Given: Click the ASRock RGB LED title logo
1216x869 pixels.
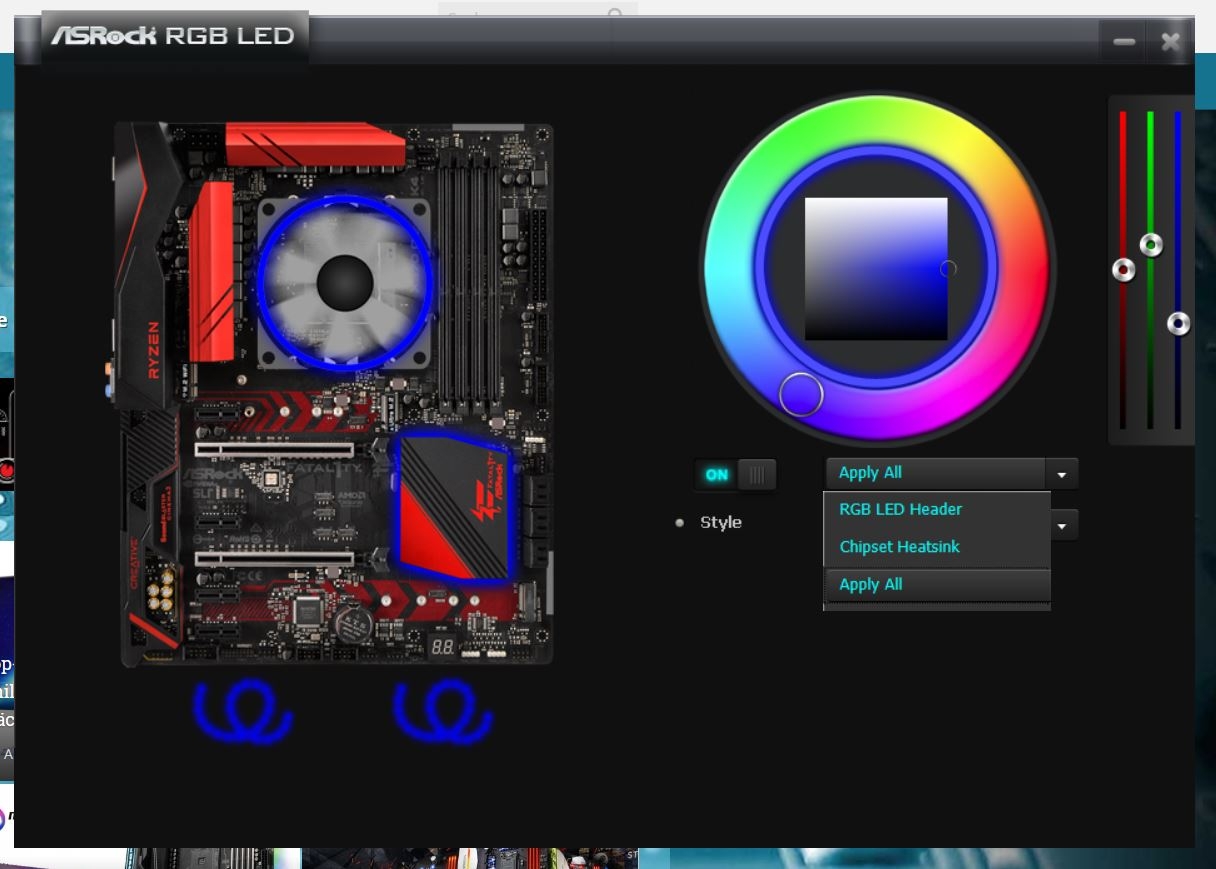Looking at the screenshot, I should tap(173, 36).
